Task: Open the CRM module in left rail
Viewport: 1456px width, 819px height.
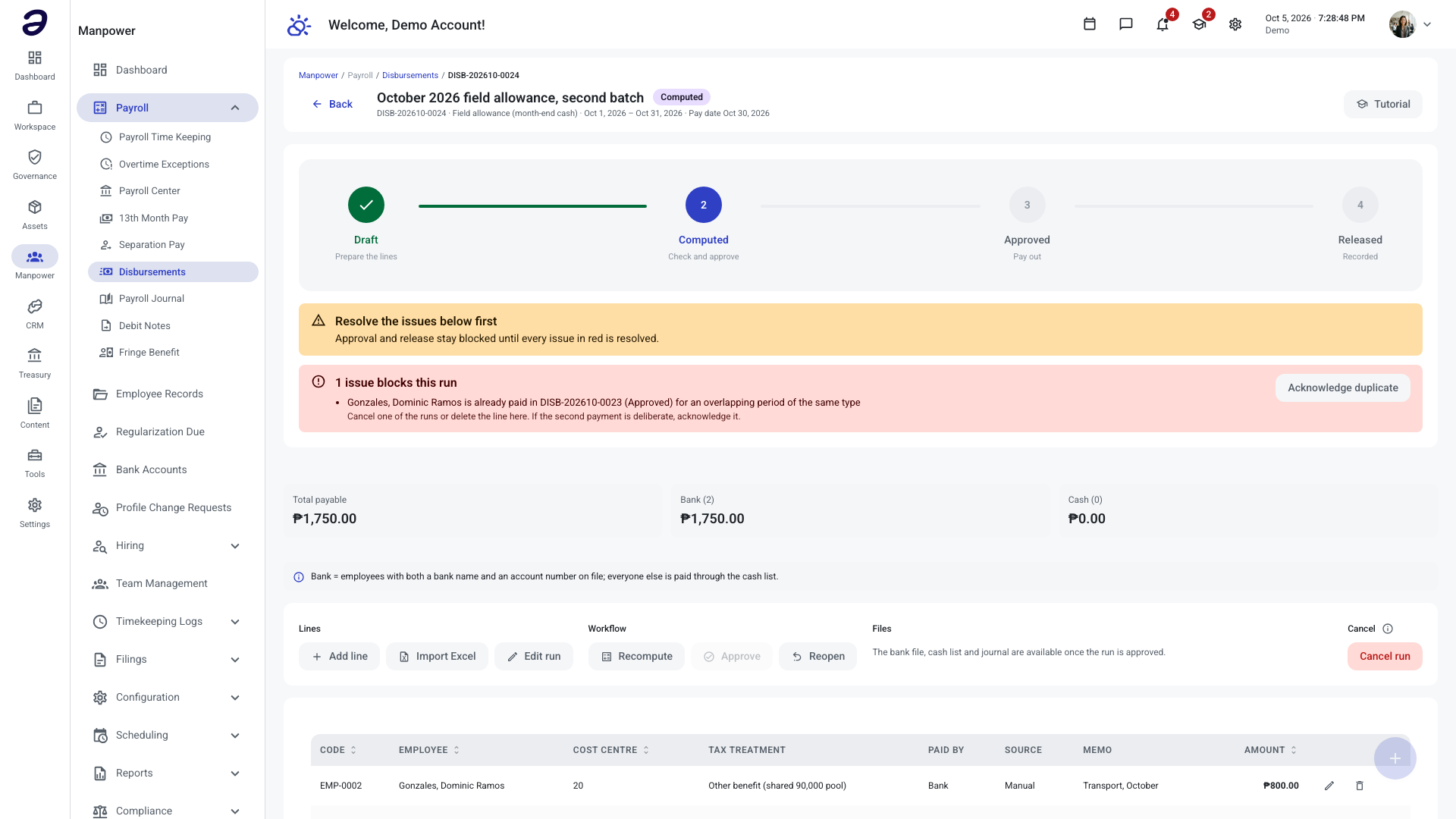Action: click(x=35, y=314)
